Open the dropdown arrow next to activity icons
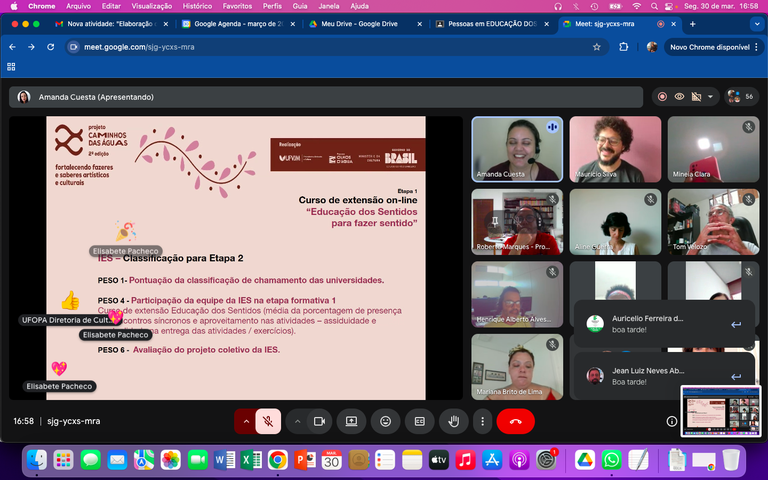Image resolution: width=768 pixels, height=480 pixels. tap(711, 97)
